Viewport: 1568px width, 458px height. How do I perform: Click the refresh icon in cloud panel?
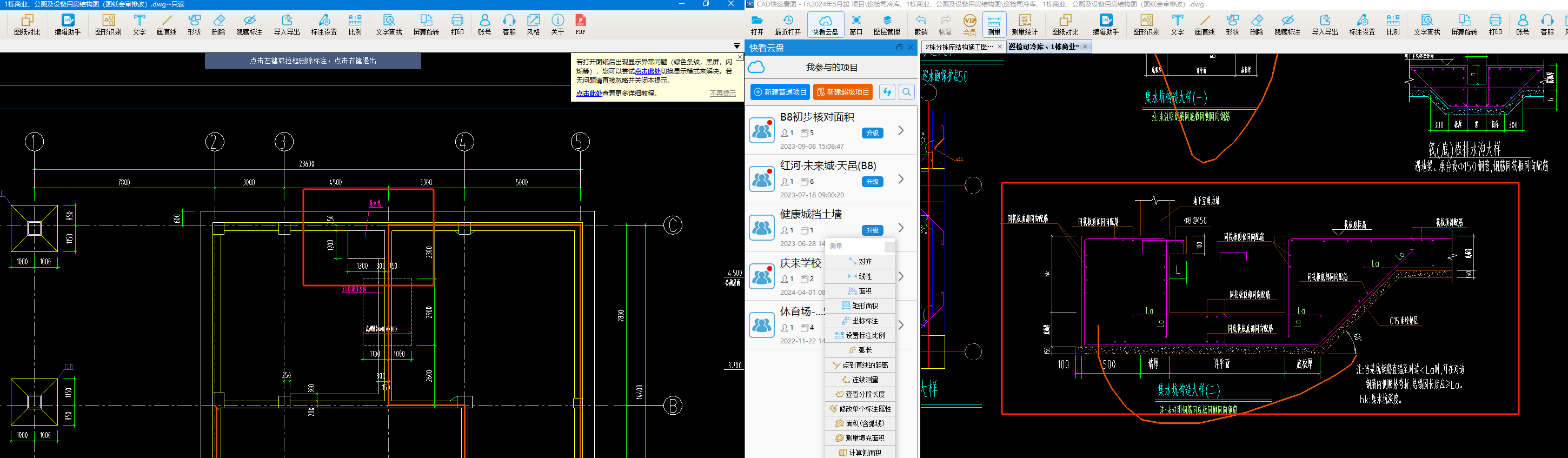pos(887,92)
